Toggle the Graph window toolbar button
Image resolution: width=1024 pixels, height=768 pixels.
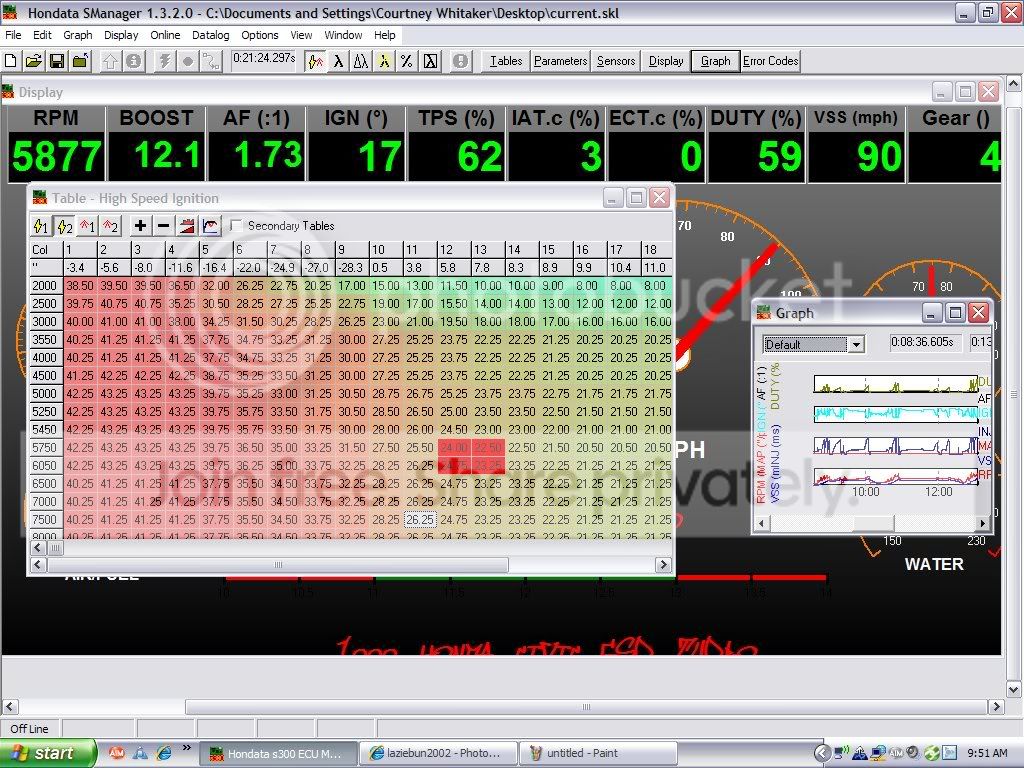715,61
